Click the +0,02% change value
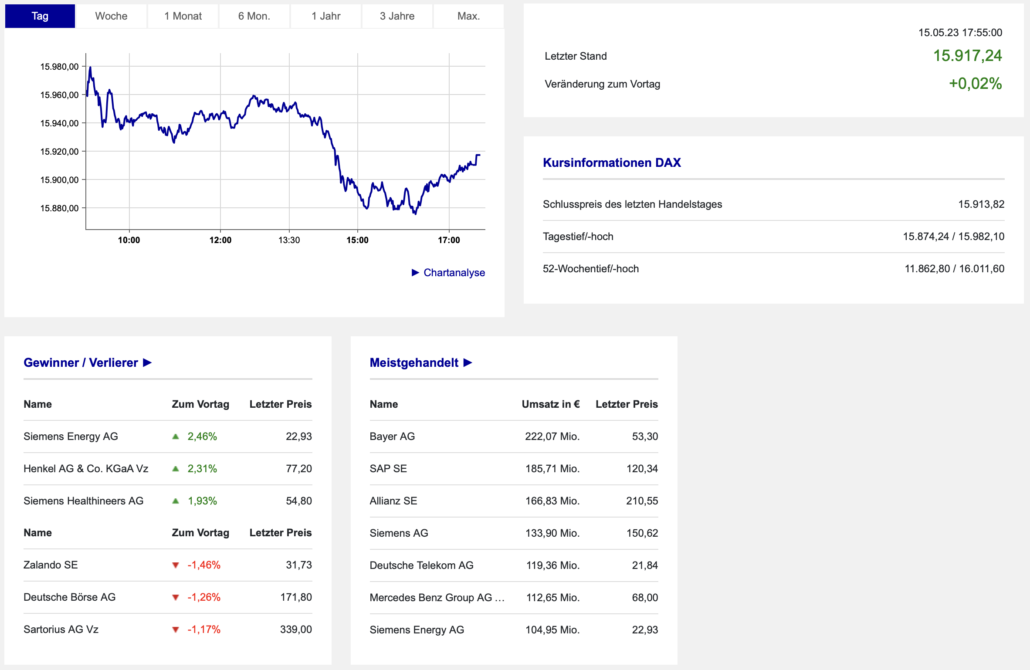The height and width of the screenshot is (670, 1030). point(975,83)
